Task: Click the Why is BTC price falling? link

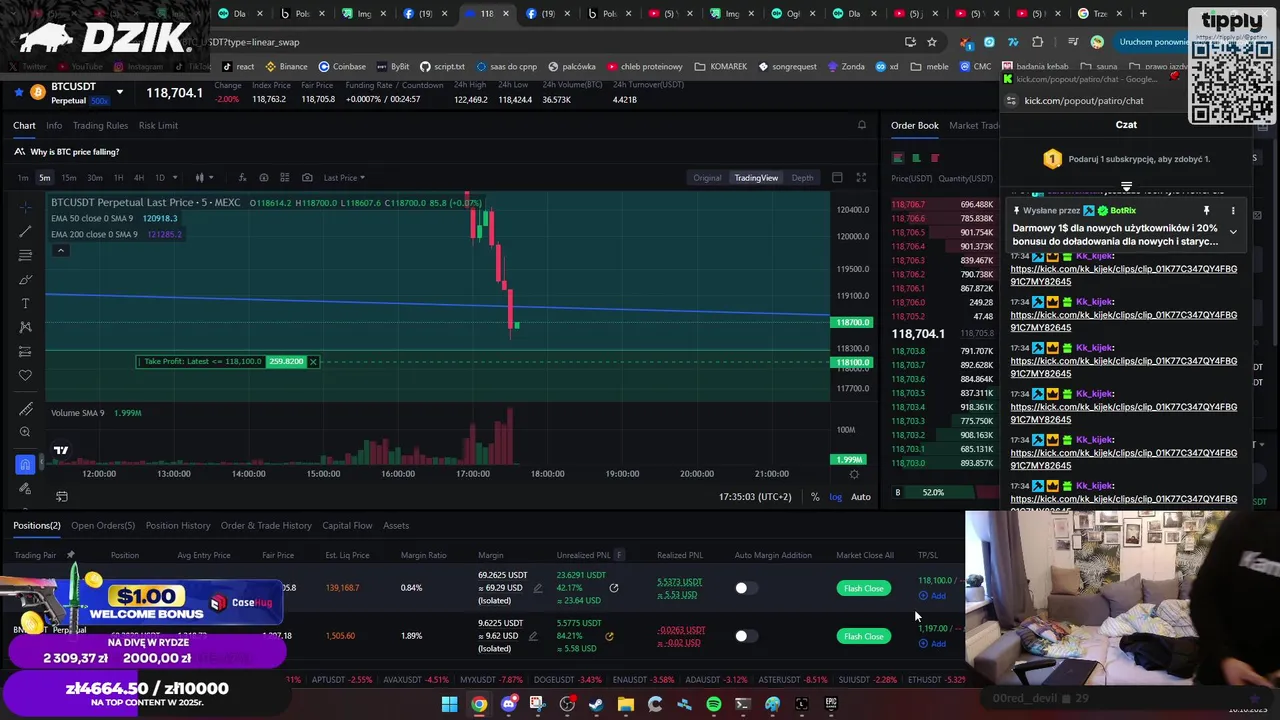Action: click(75, 152)
